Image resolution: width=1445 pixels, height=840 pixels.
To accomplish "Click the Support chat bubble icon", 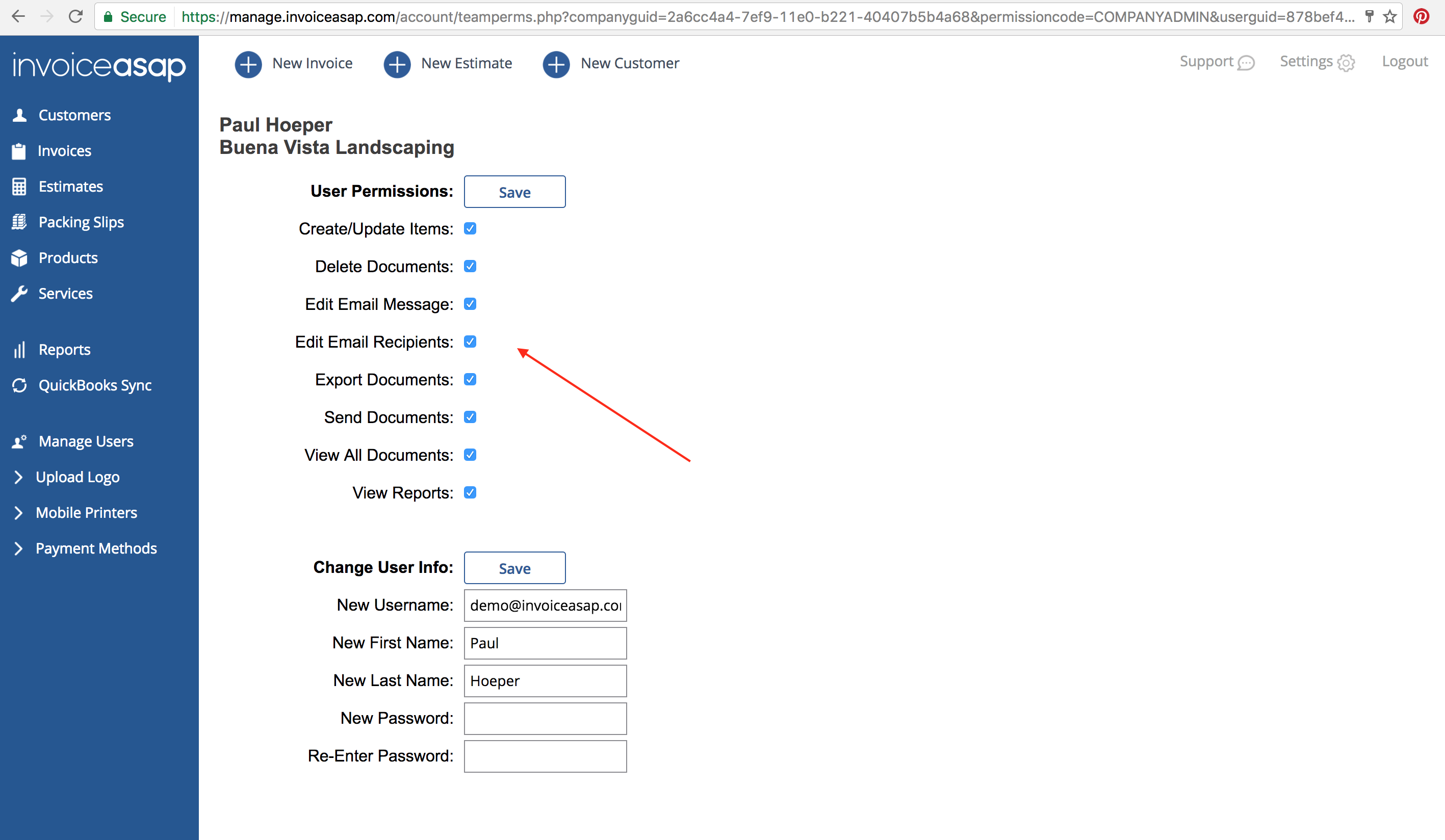I will click(x=1246, y=63).
